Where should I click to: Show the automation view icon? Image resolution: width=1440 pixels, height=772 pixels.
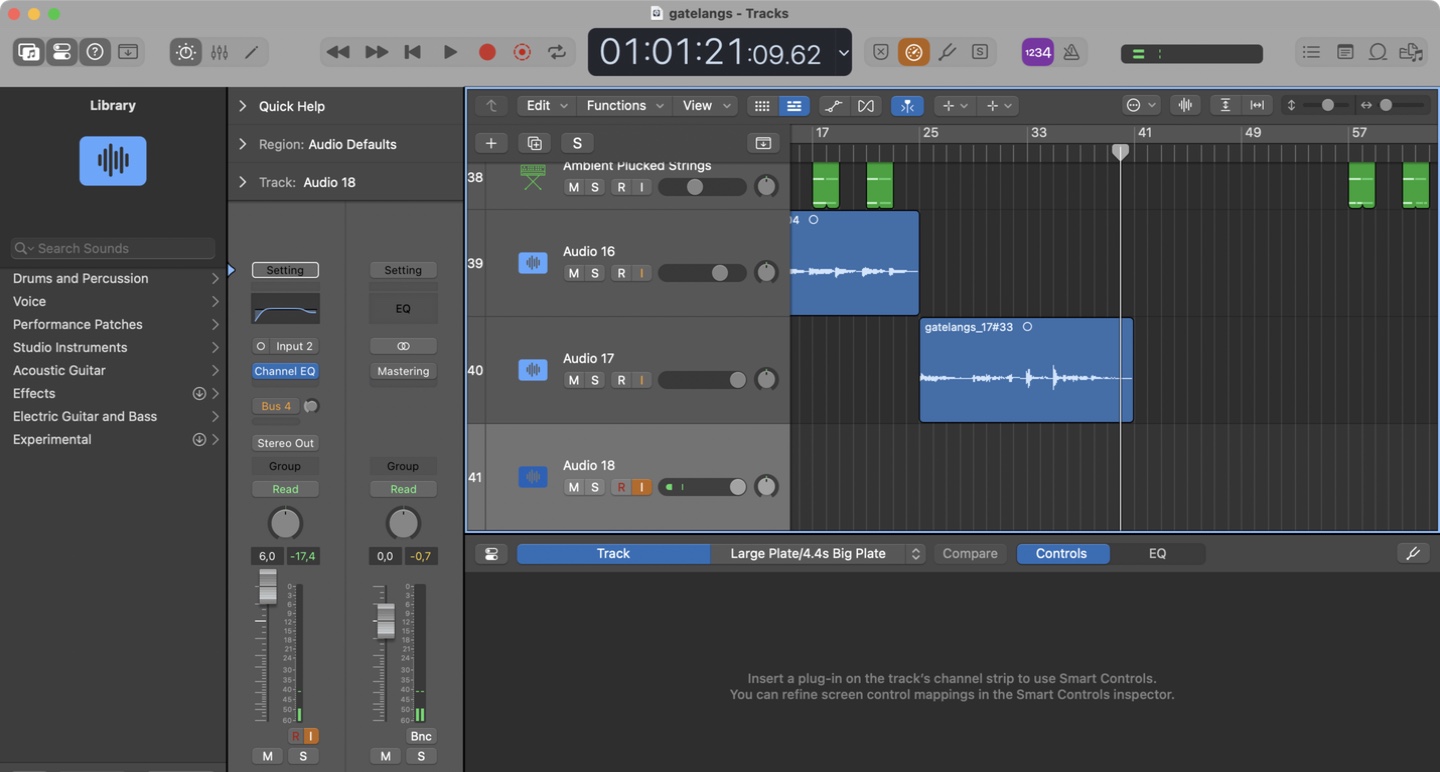click(x=833, y=106)
